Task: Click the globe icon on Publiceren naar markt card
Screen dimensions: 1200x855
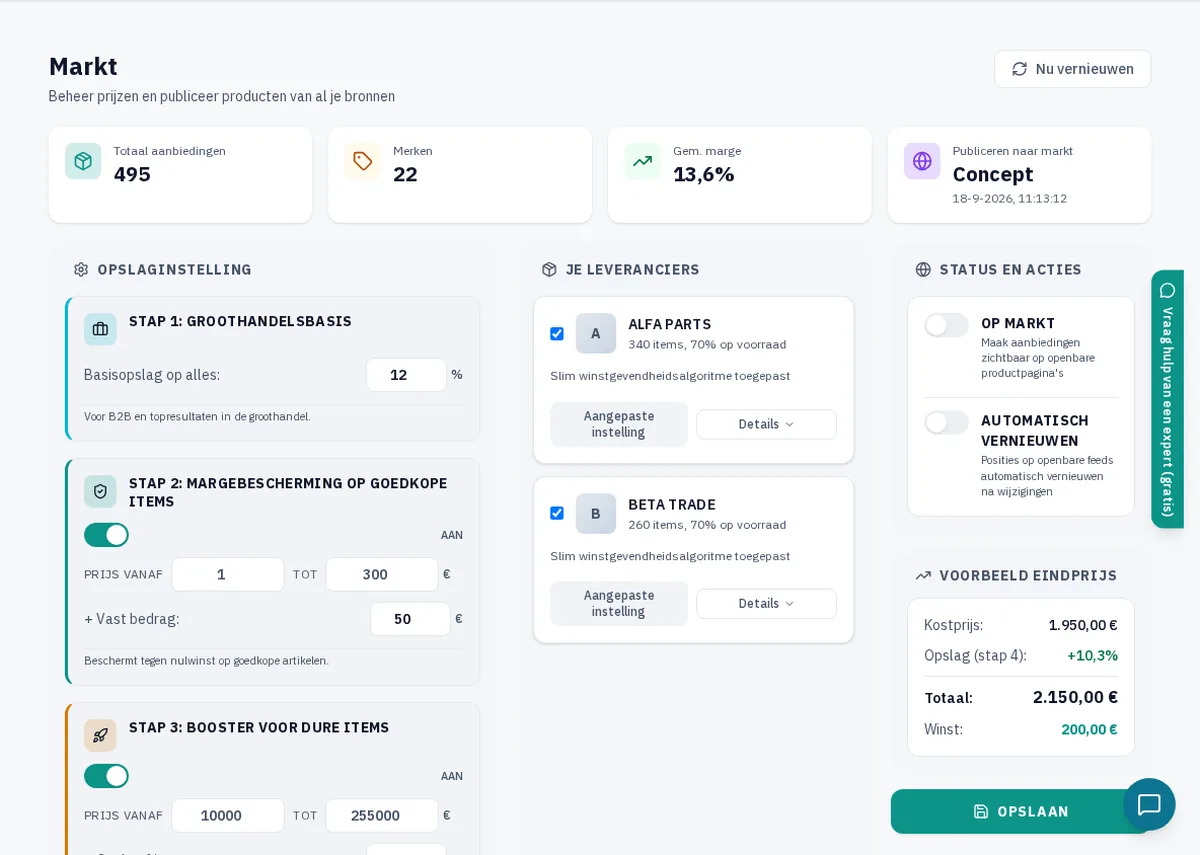Action: pos(922,161)
